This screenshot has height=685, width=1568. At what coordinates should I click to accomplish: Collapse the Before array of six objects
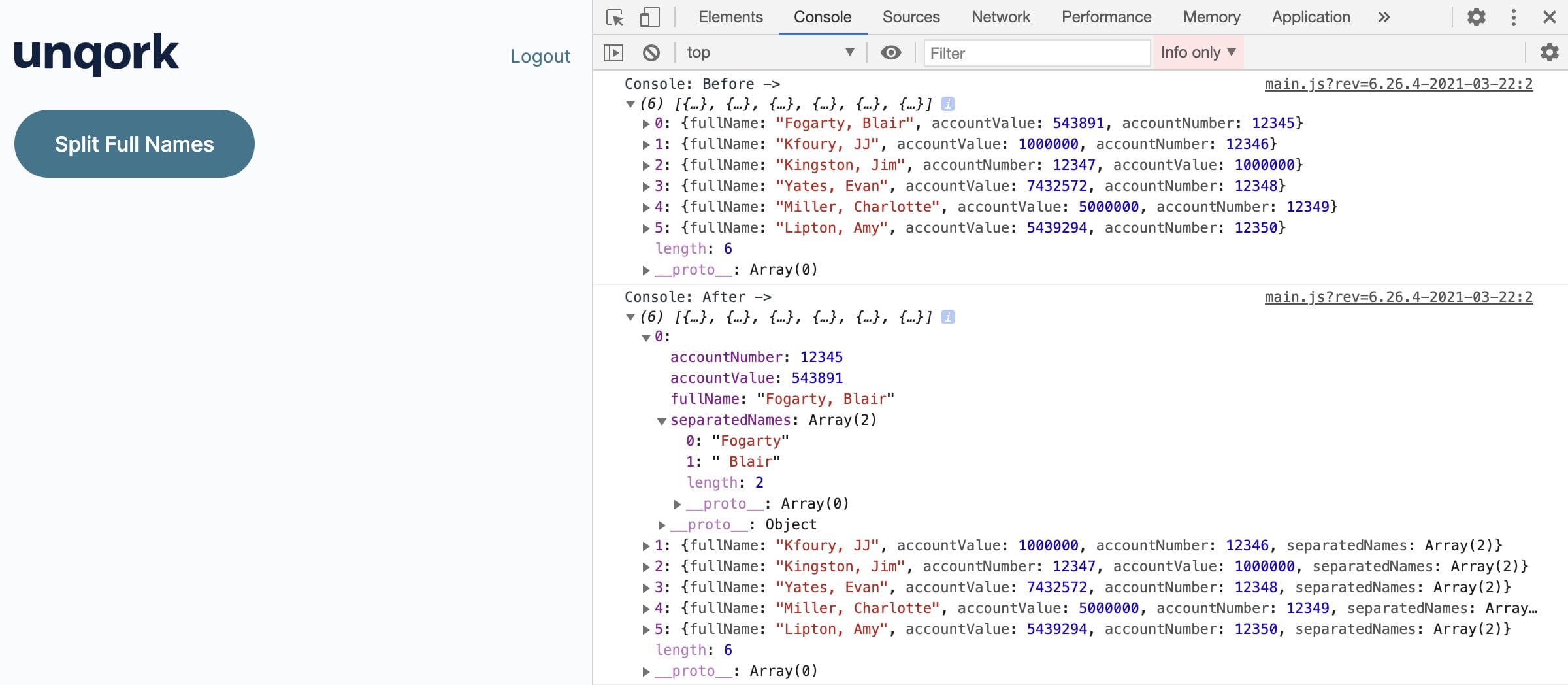pos(630,104)
